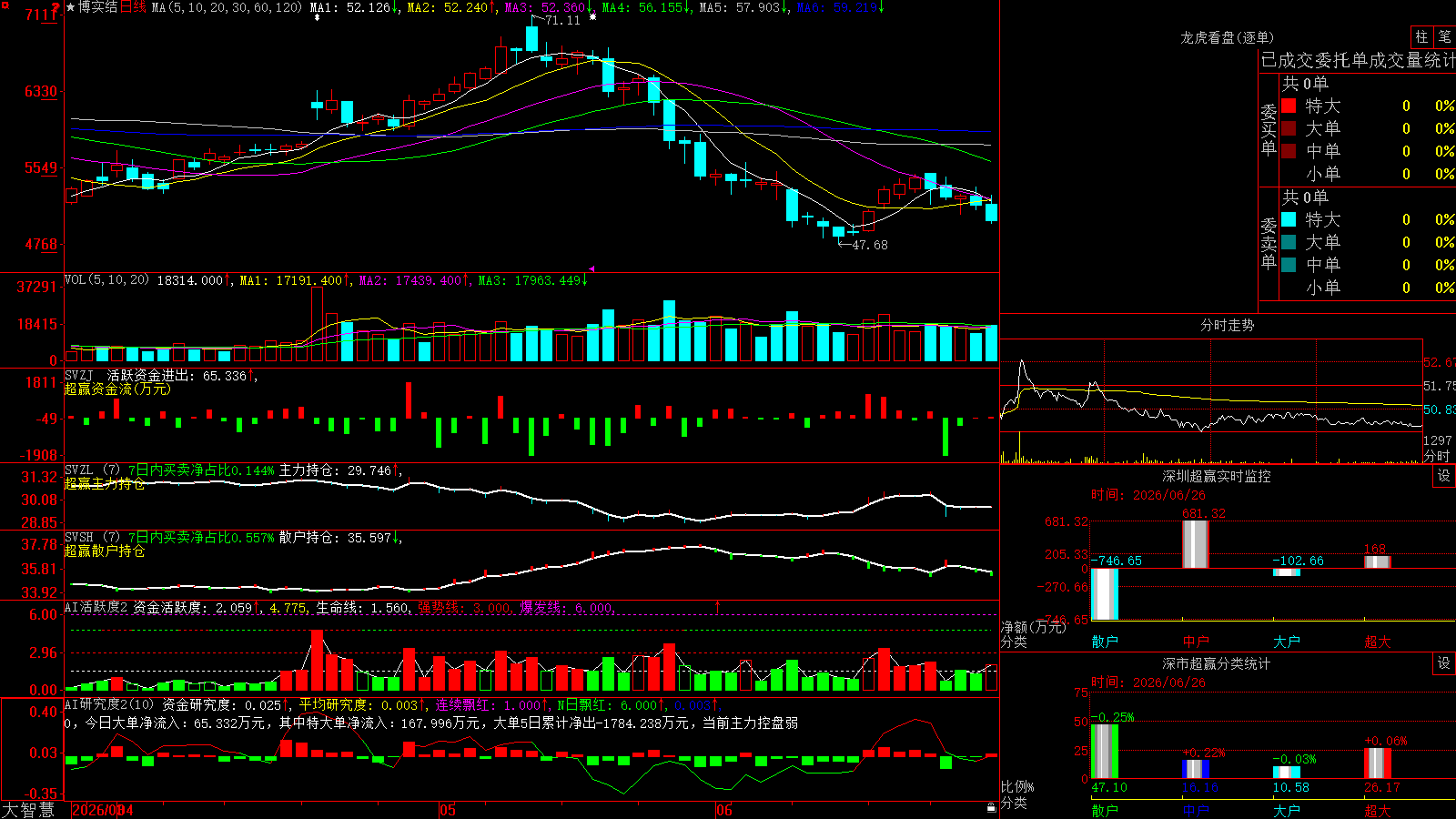
Task: Click the 委卖单 section label
Action: coord(1269,243)
